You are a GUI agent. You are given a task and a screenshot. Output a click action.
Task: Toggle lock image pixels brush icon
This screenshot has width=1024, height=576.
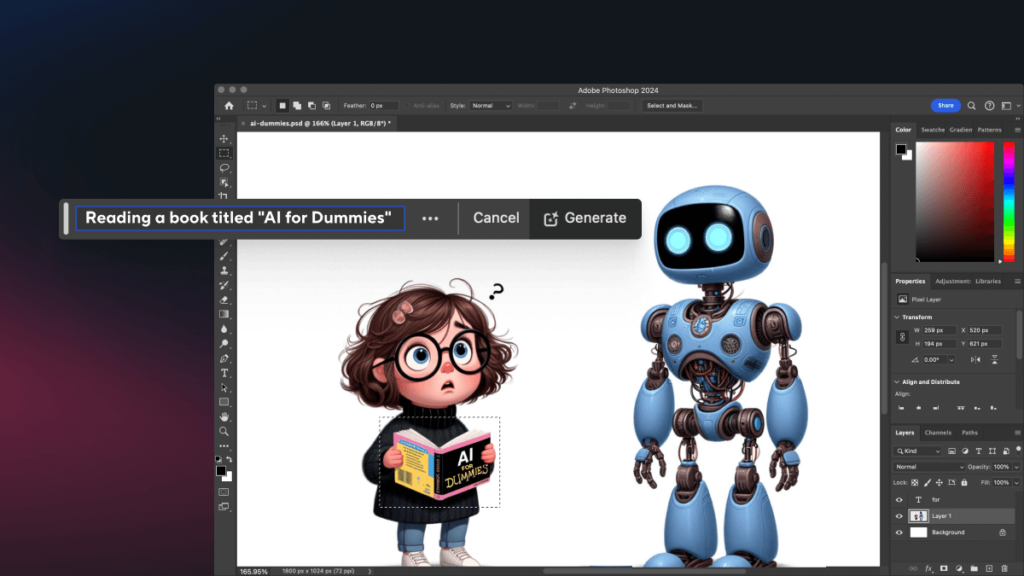(x=927, y=483)
